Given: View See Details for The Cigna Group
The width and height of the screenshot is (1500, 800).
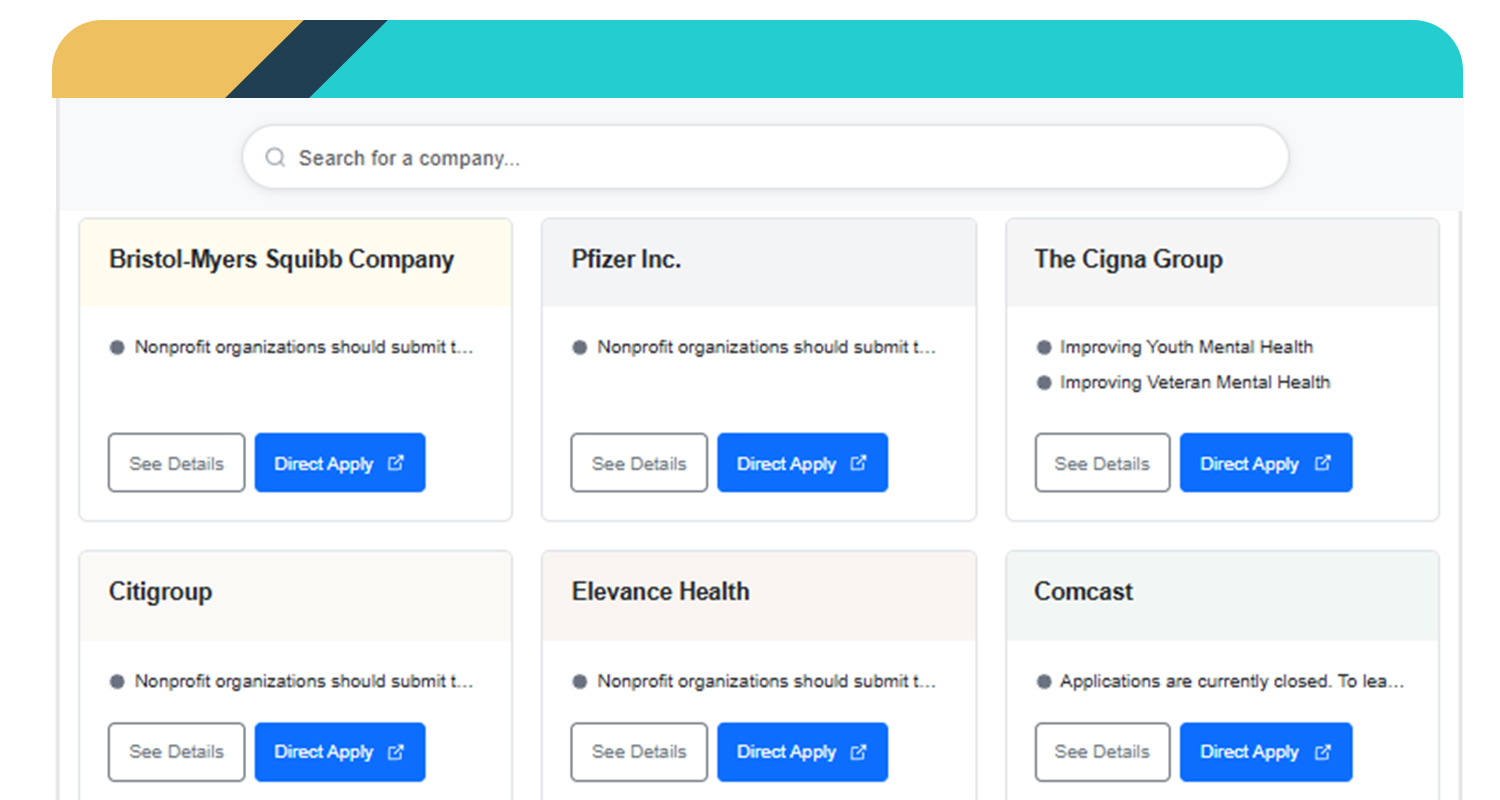Looking at the screenshot, I should pos(1102,463).
